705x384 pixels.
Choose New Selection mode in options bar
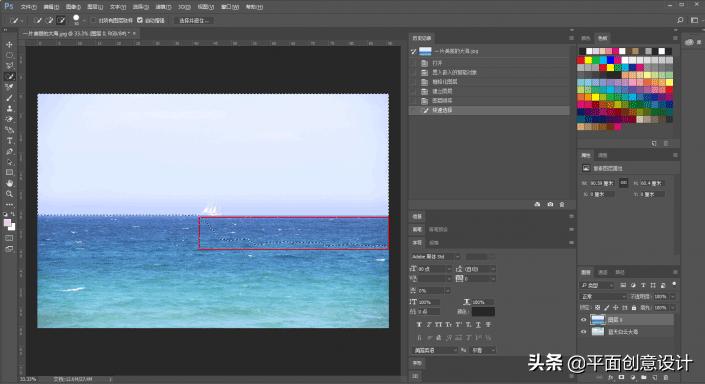click(38, 20)
